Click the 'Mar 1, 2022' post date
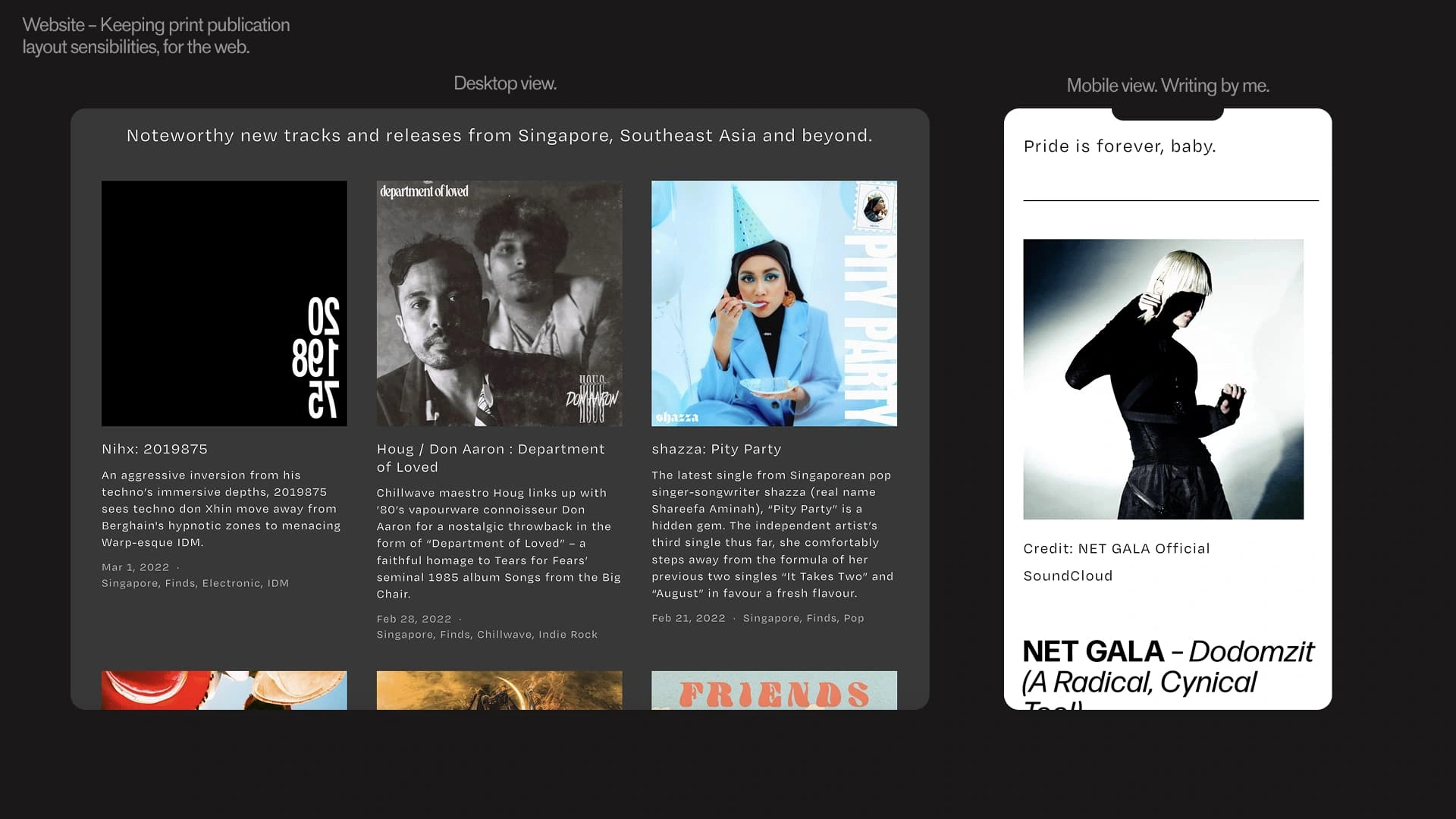Viewport: 1456px width, 819px height. [x=135, y=567]
